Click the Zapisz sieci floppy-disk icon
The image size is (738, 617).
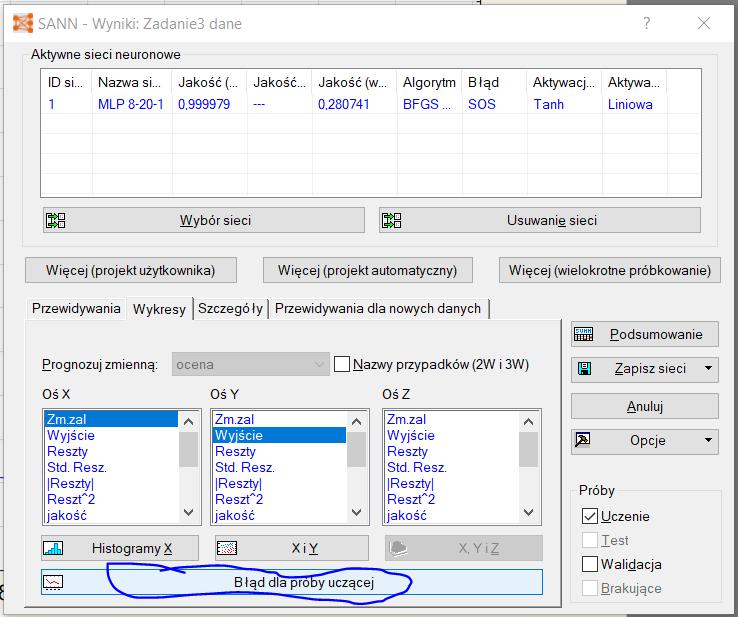[584, 369]
